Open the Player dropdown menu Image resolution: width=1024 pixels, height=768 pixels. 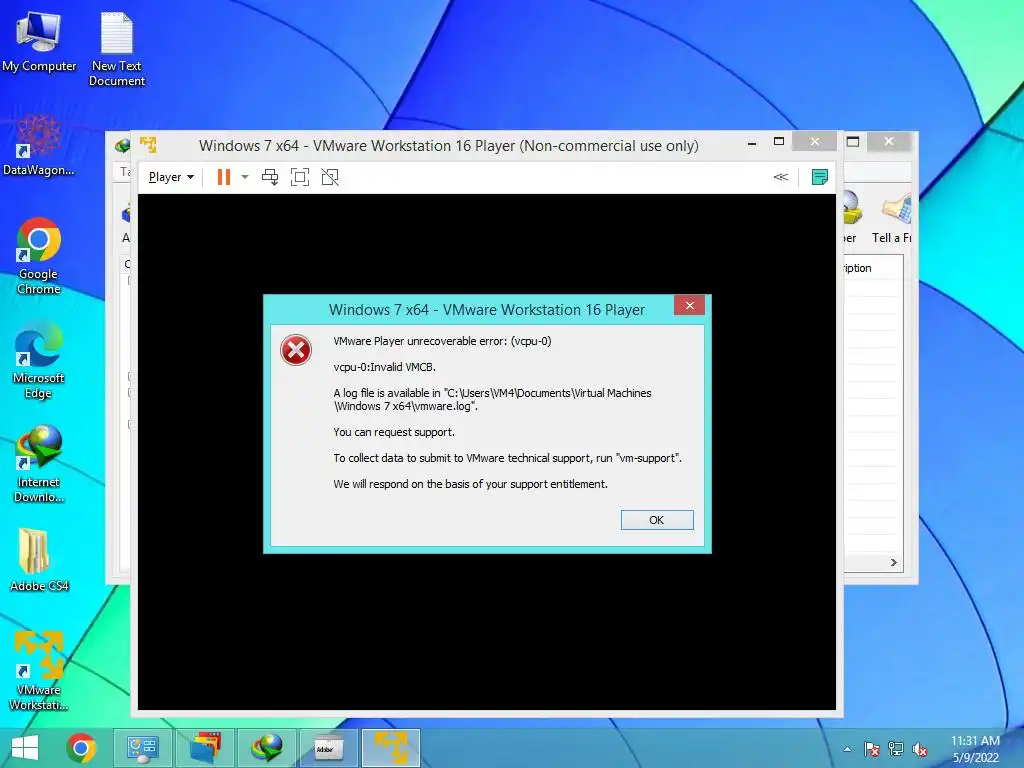[171, 177]
